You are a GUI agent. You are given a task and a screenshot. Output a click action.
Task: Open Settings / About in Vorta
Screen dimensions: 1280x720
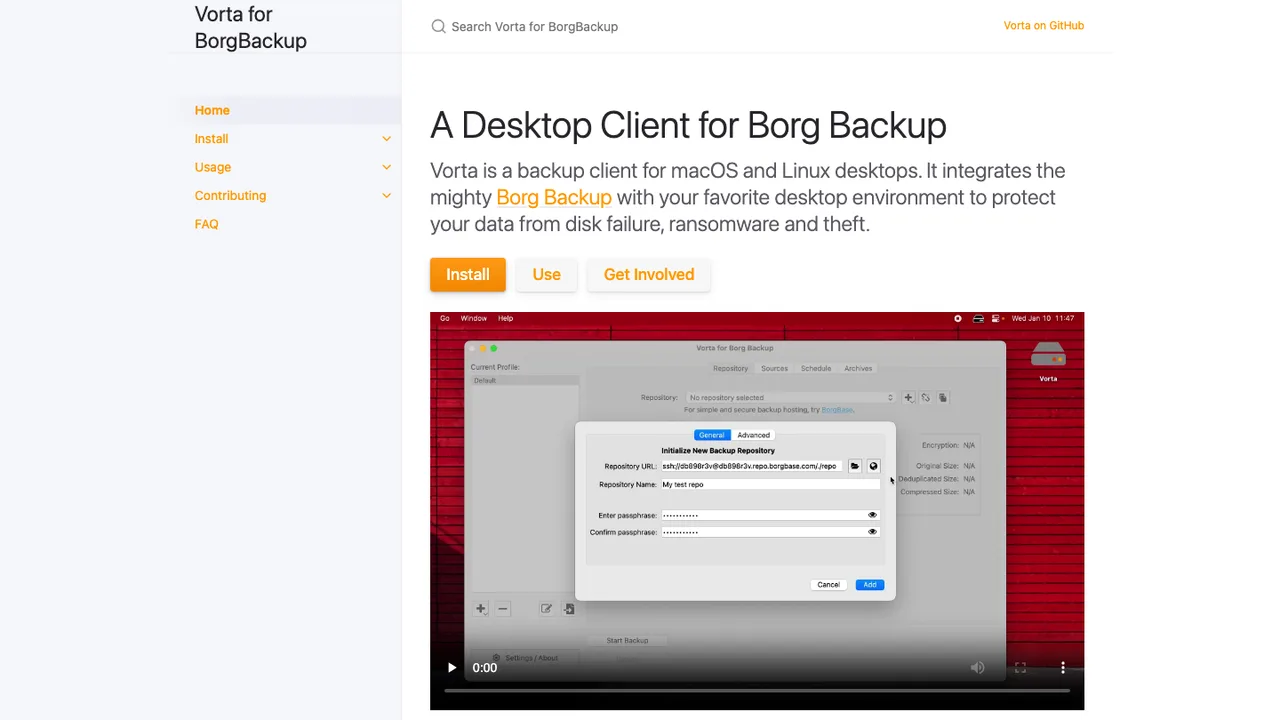click(x=527, y=658)
